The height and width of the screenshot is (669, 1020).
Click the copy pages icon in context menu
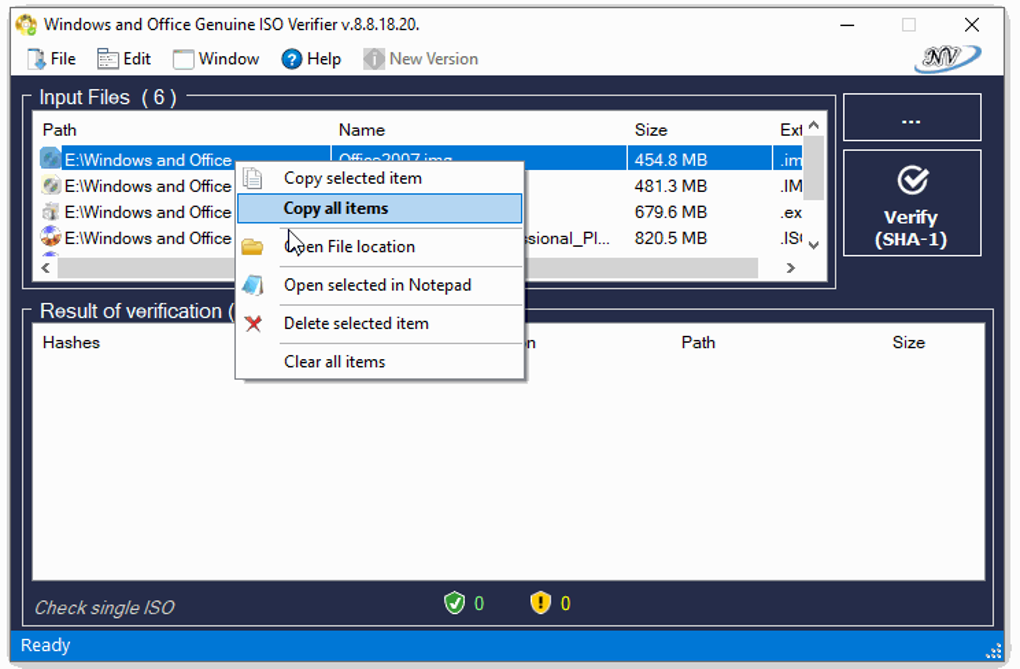click(252, 178)
